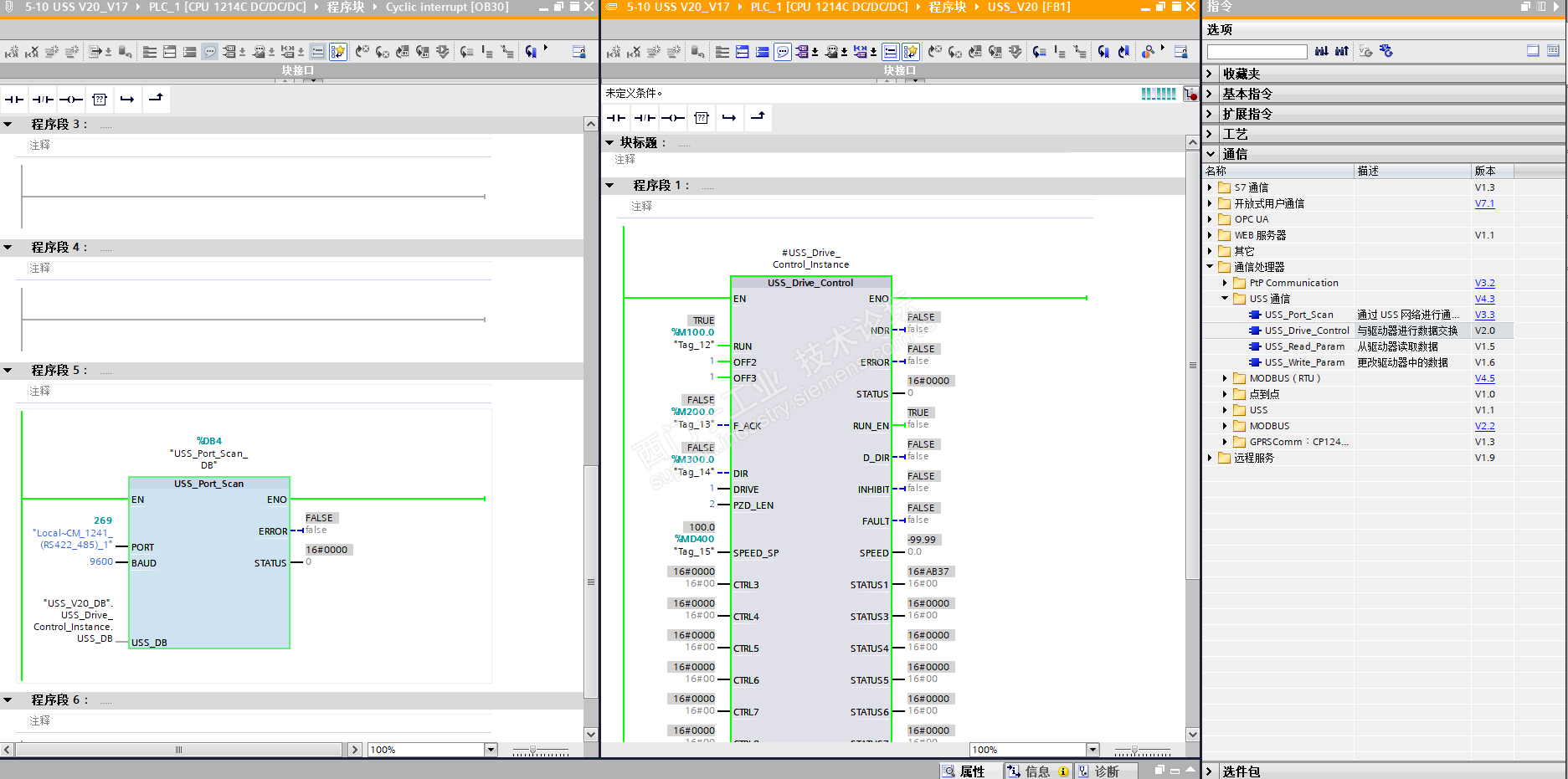Switch the instructions panel to list mode
Screen dimensions: 1568x779
pos(1553,51)
